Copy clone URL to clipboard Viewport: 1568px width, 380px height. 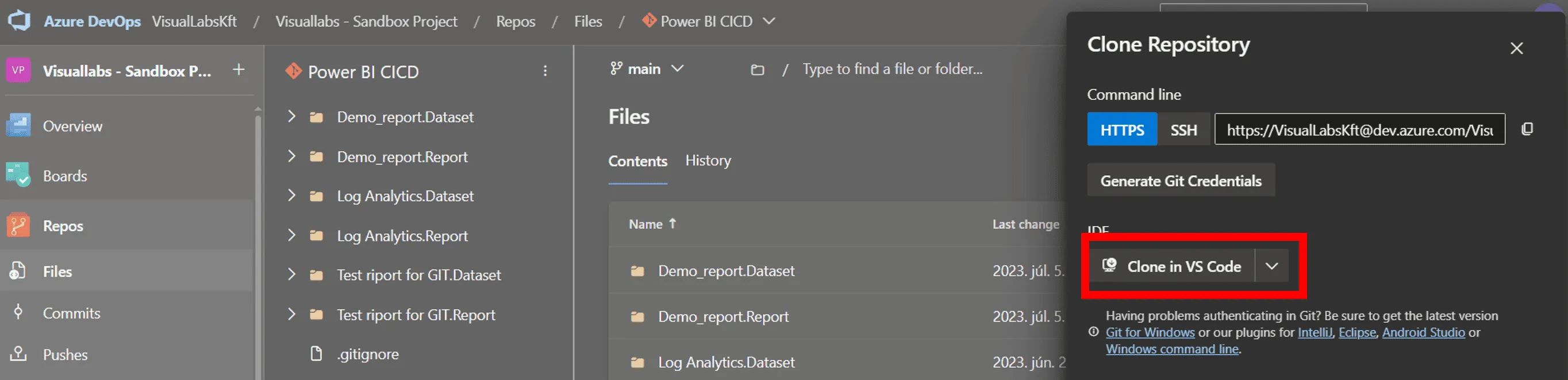coord(1527,129)
